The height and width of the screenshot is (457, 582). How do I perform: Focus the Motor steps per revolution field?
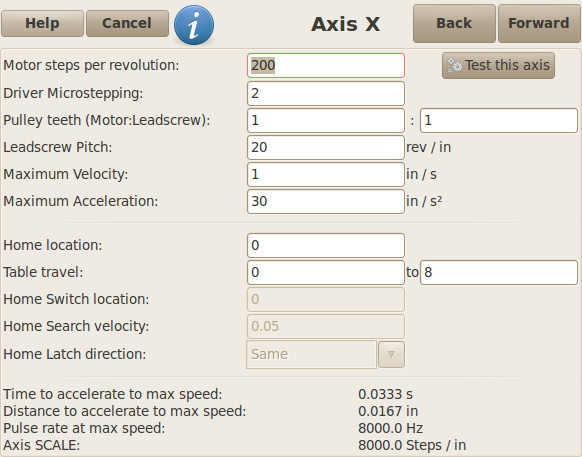[x=326, y=65]
